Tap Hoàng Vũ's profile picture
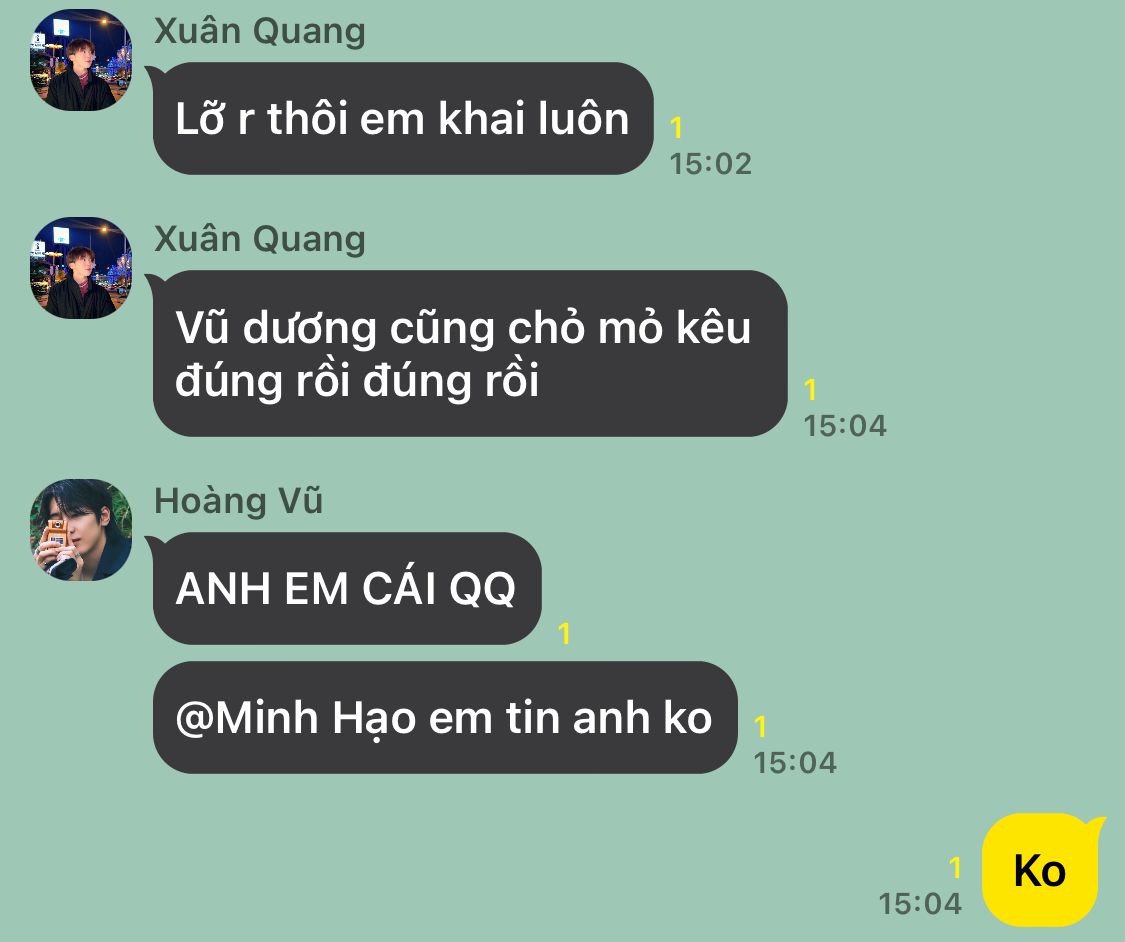The height and width of the screenshot is (942, 1125). [x=80, y=529]
